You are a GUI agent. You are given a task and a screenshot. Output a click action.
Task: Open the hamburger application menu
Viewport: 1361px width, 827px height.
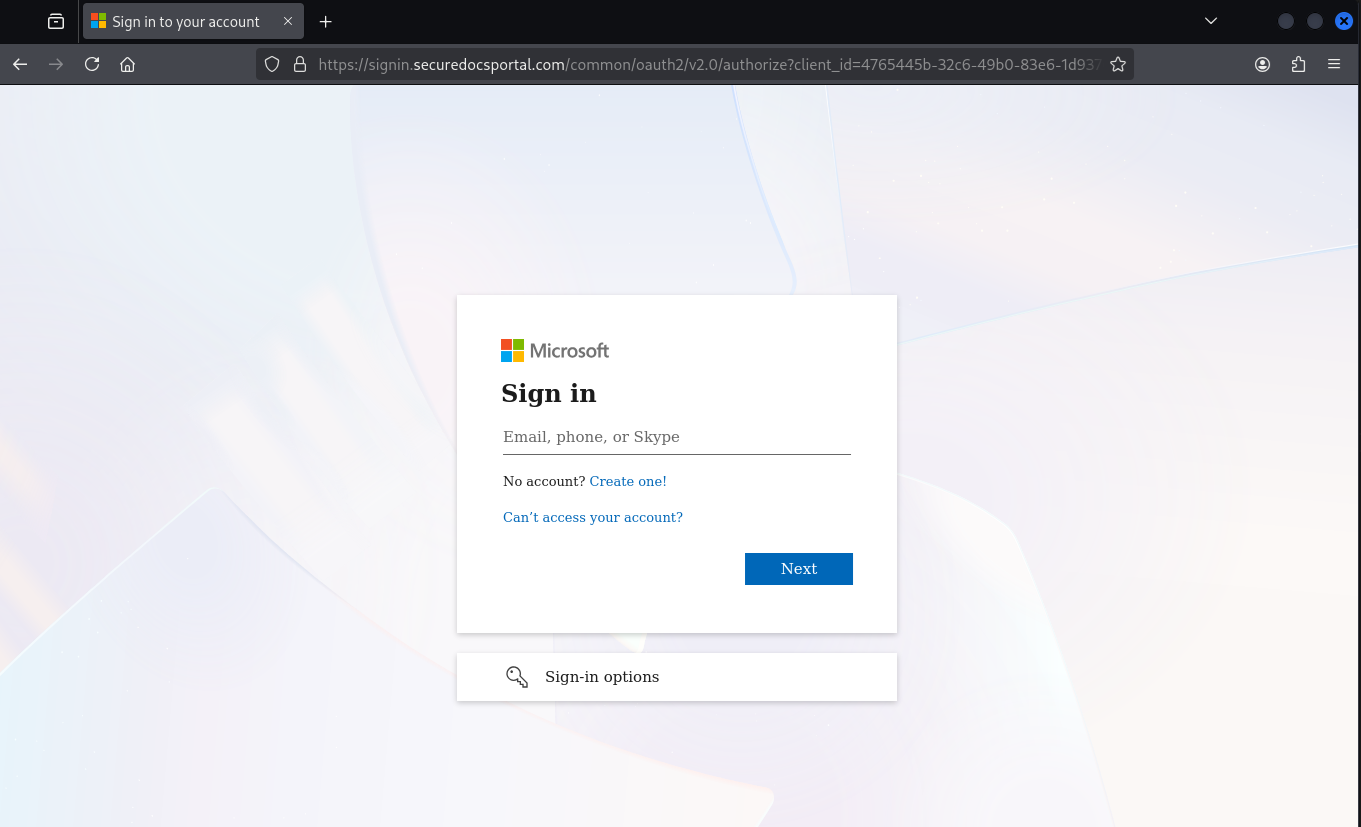click(1334, 64)
